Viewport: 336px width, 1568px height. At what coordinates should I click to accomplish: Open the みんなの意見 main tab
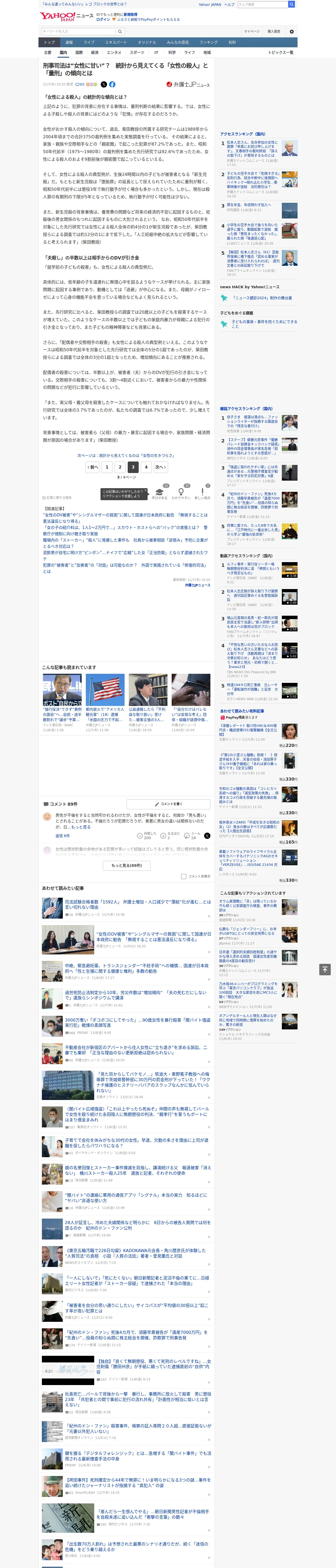177,43
